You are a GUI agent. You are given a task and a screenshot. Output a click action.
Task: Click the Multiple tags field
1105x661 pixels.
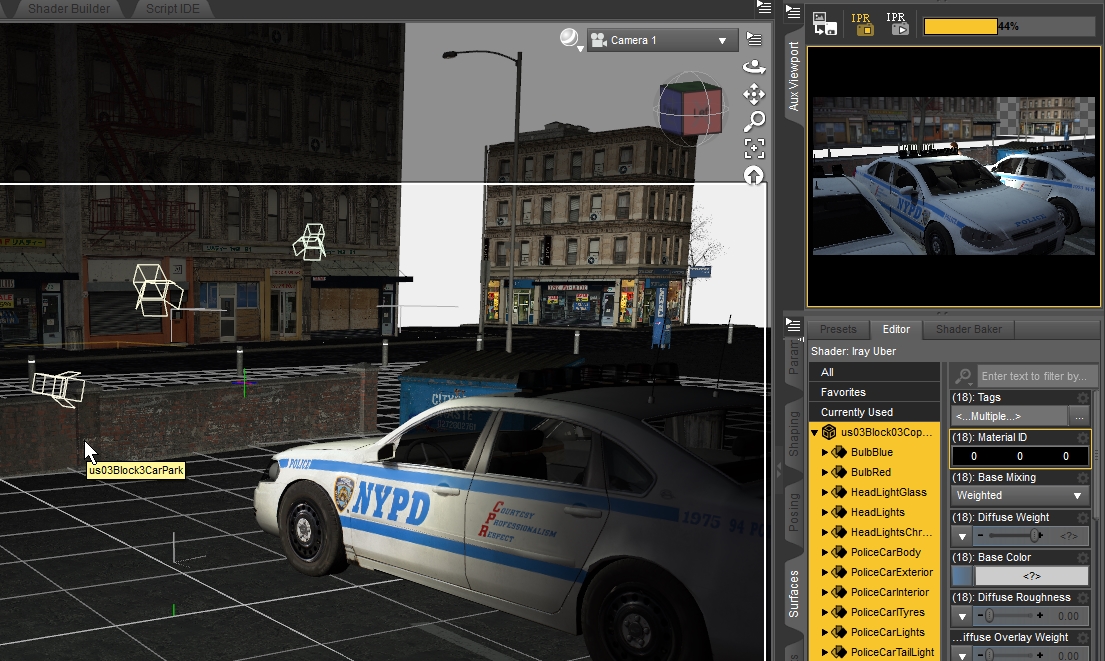[1010, 416]
